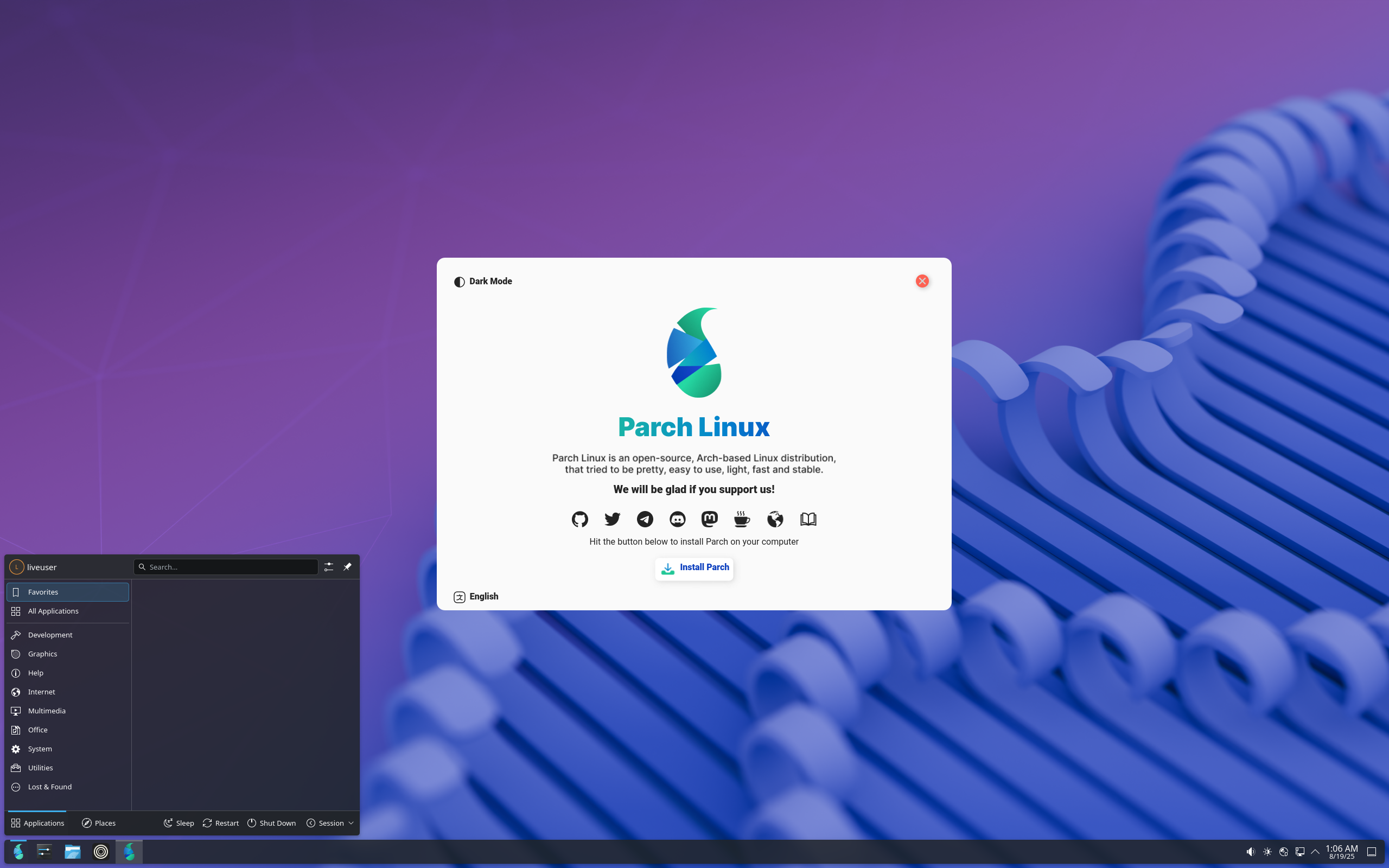The width and height of the screenshot is (1389, 868).
Task: Change language with the English selector
Action: [x=476, y=596]
